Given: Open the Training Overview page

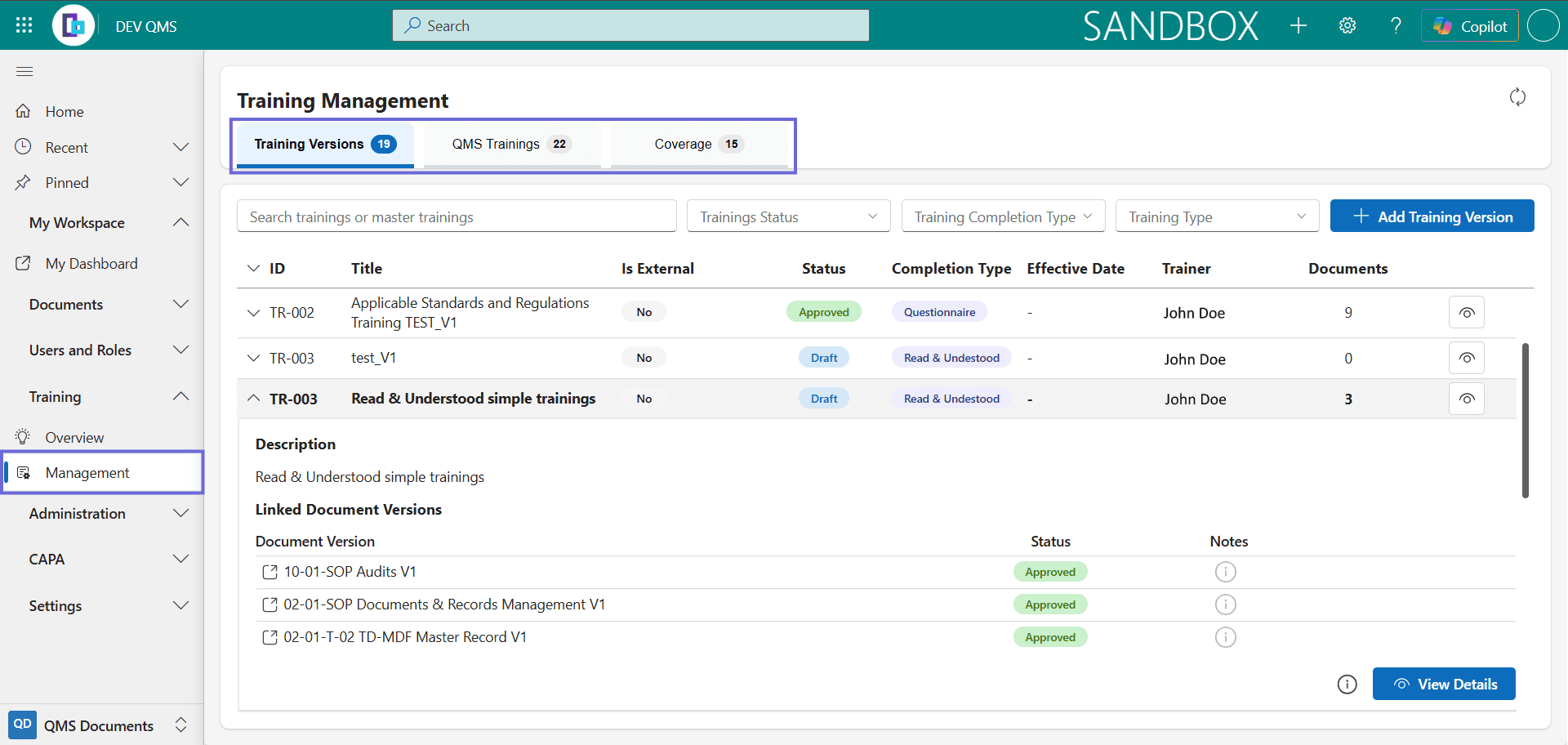Looking at the screenshot, I should point(74,438).
